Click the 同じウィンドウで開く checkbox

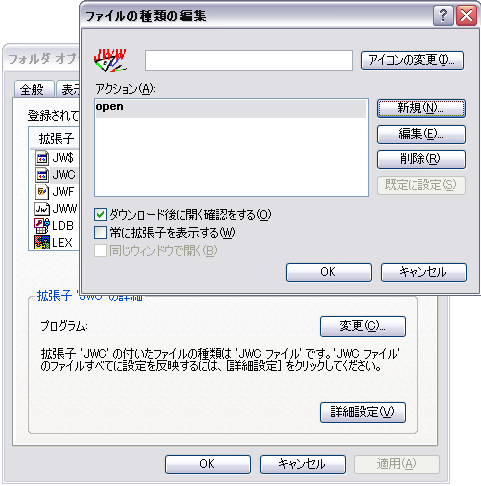click(x=100, y=251)
